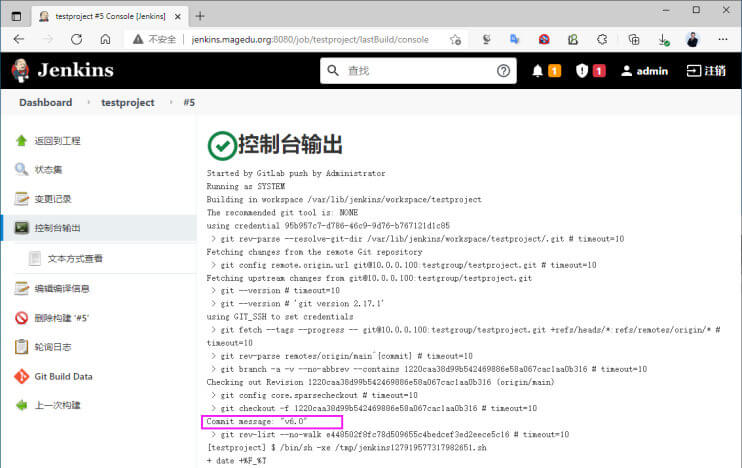This screenshot has height=468, width=742.
Task: Open the translate extension icon
Action: [514, 39]
